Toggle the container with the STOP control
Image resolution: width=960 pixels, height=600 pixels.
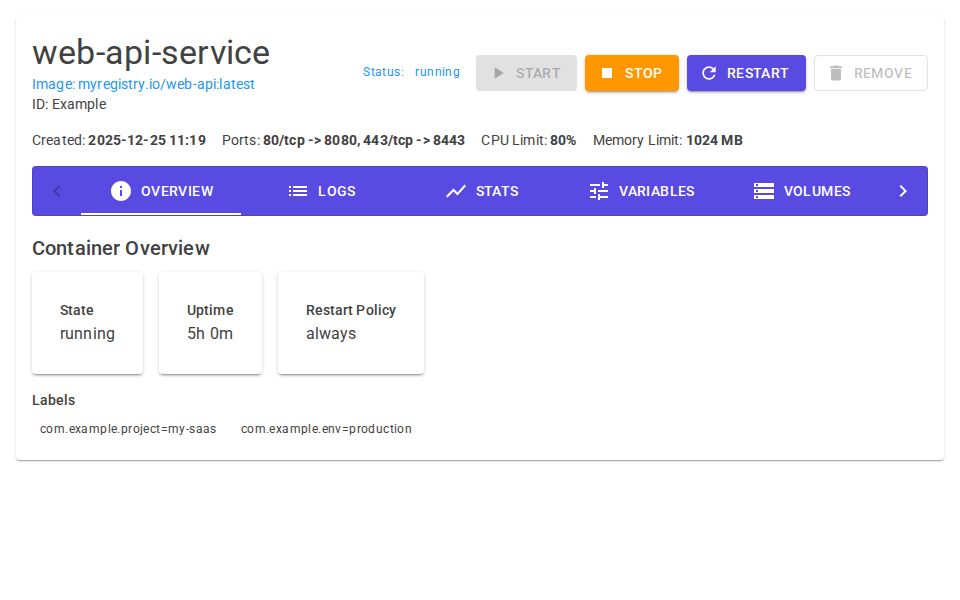pos(632,73)
